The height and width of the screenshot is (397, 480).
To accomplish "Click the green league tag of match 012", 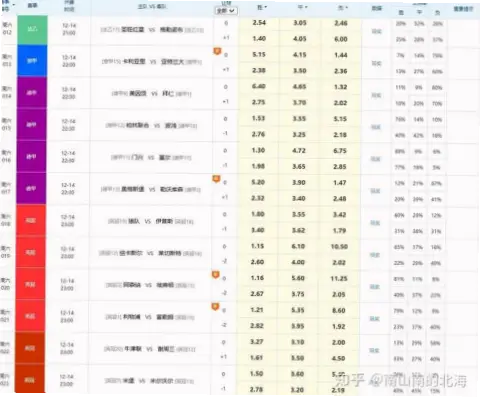I will point(32,30).
